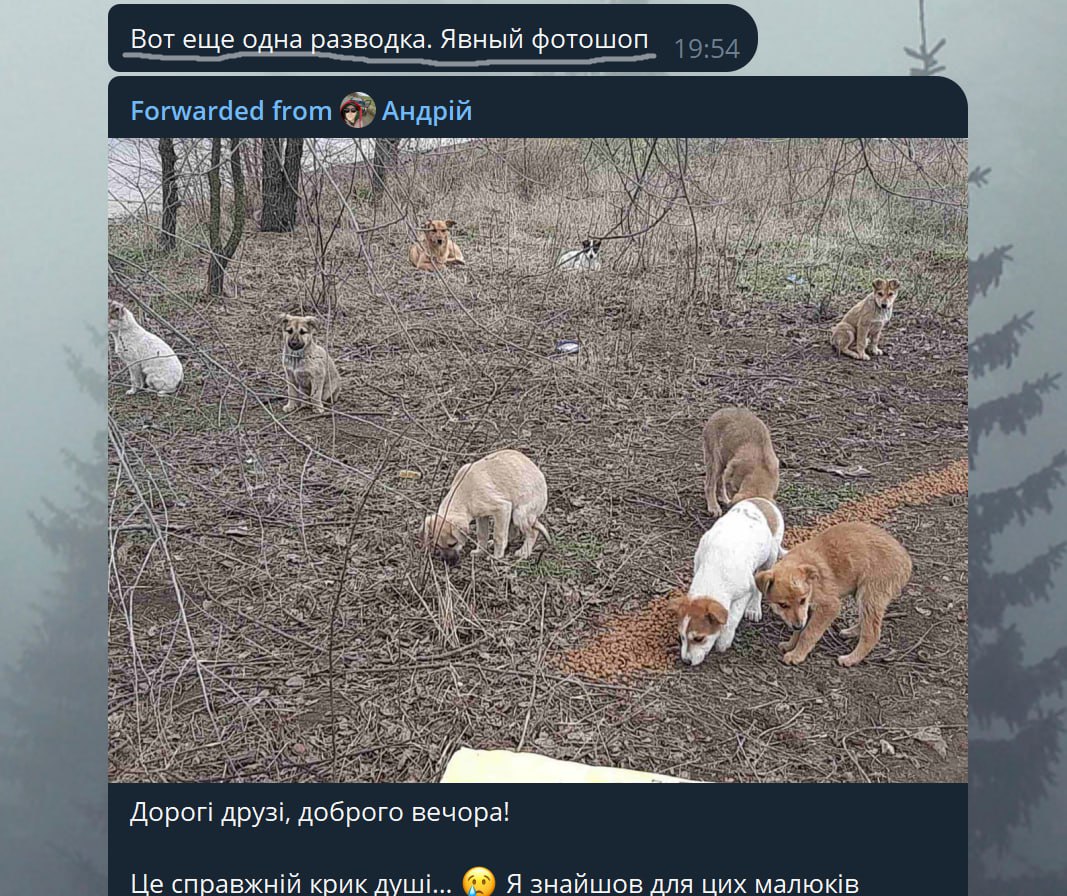Click the 19:54 message timestamp
This screenshot has width=1067, height=896.
coord(706,48)
